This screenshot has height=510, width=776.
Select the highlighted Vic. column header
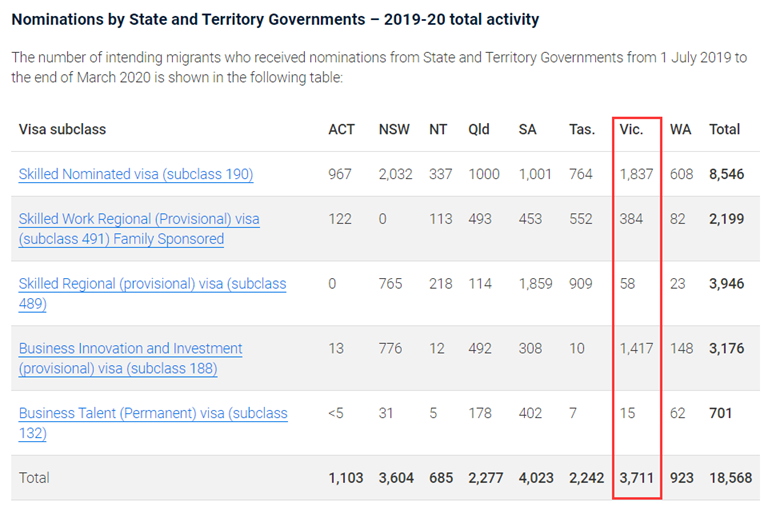[632, 129]
